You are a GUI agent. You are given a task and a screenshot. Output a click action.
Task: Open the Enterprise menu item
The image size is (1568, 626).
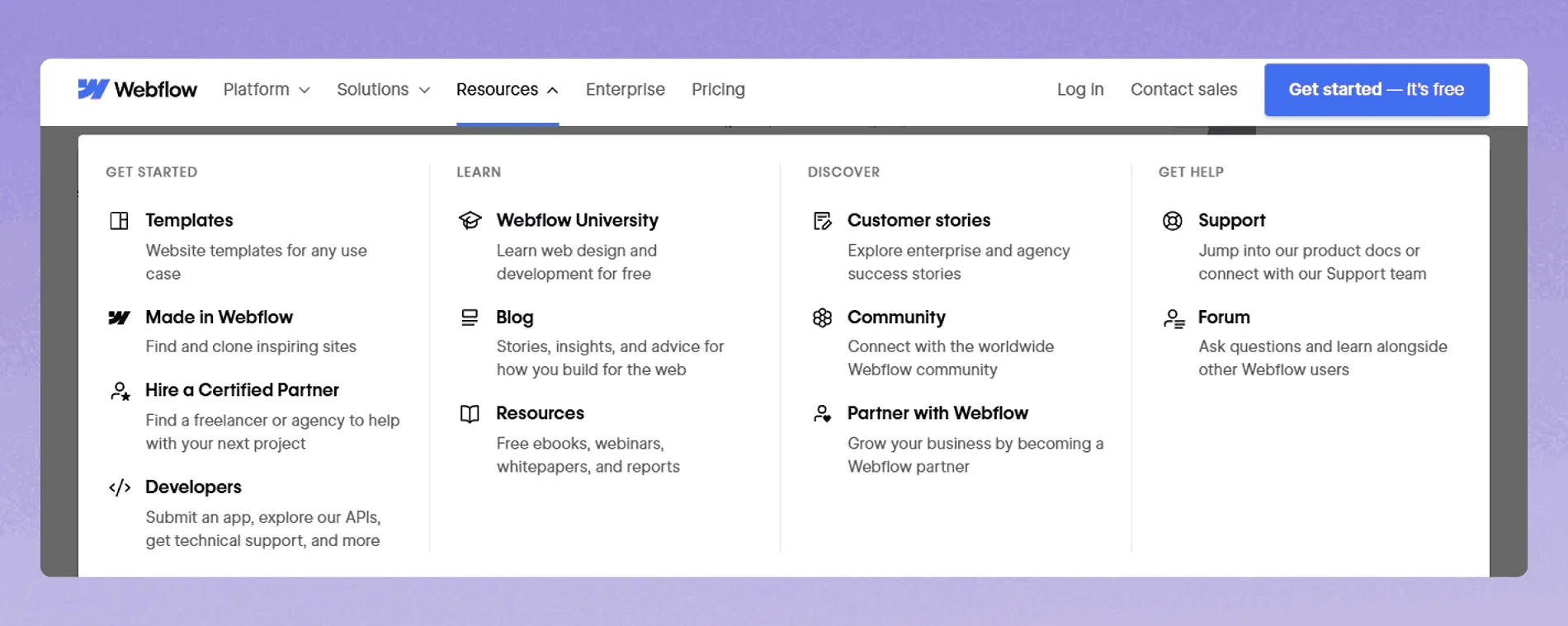(x=625, y=89)
